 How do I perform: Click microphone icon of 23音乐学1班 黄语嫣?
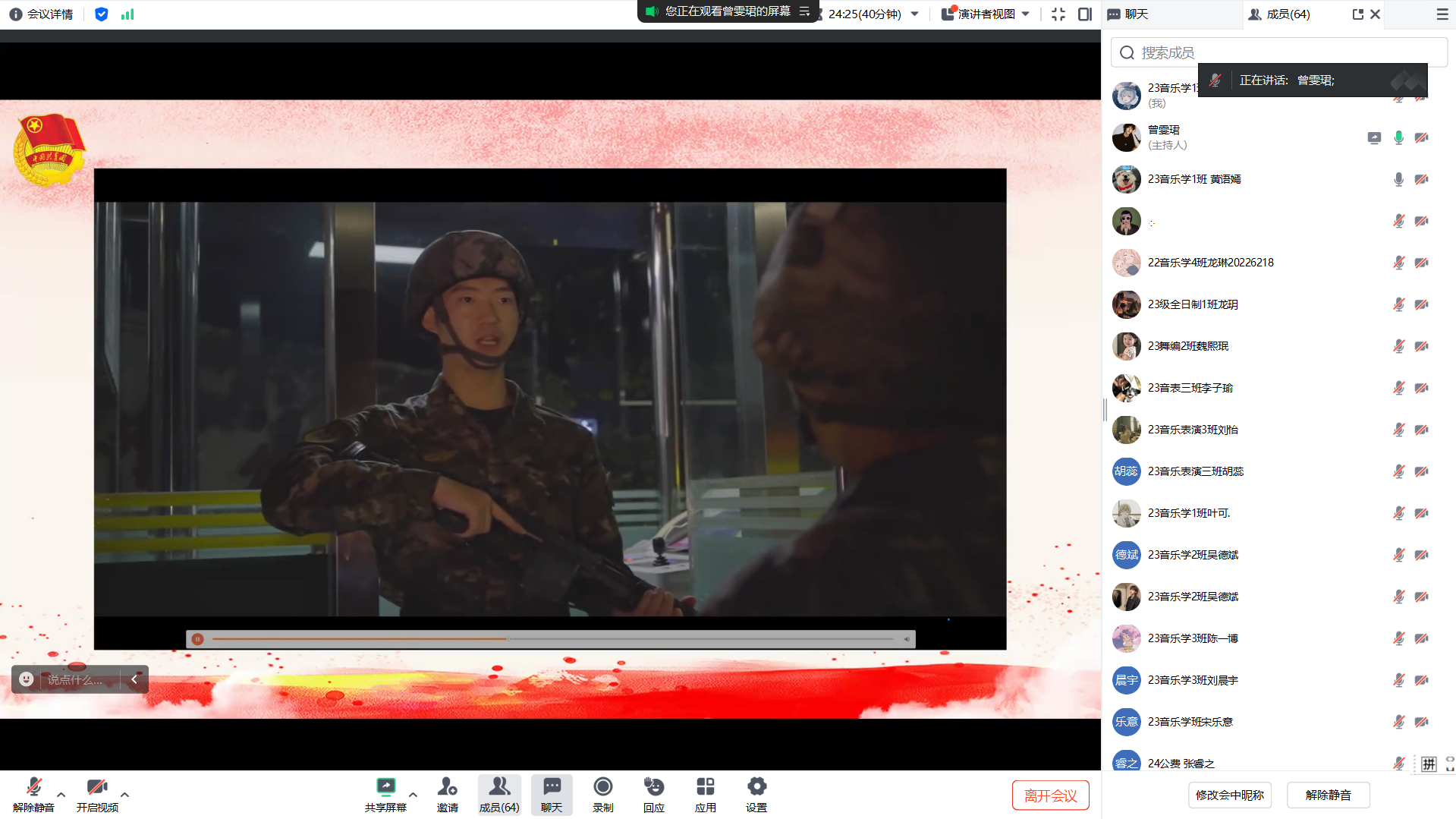(x=1398, y=179)
